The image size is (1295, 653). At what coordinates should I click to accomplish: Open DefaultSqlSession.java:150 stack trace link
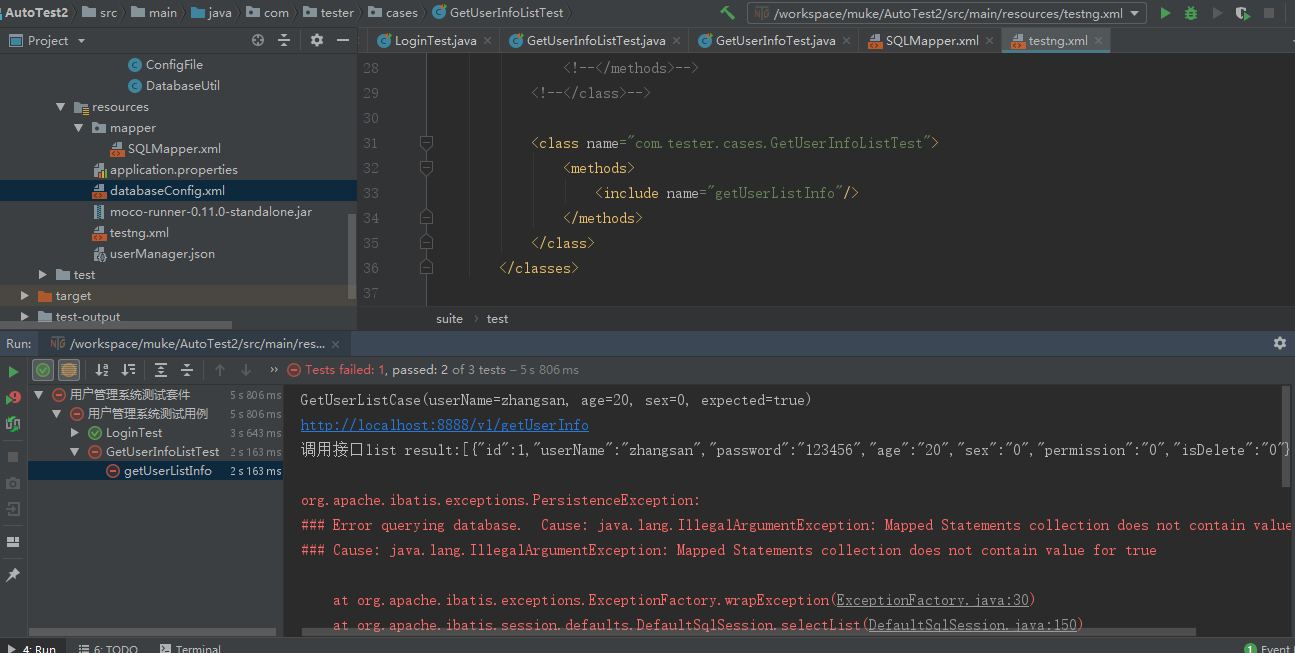click(973, 625)
